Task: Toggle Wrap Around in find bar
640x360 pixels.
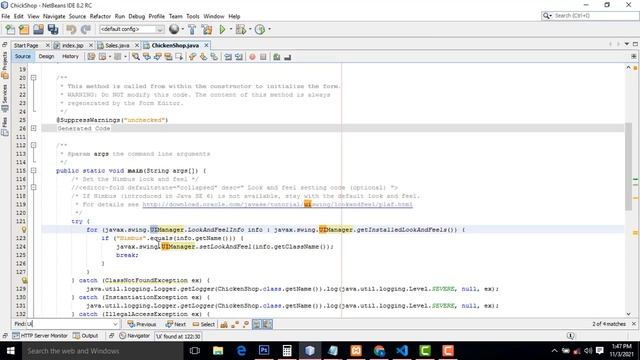Action: (x=267, y=324)
